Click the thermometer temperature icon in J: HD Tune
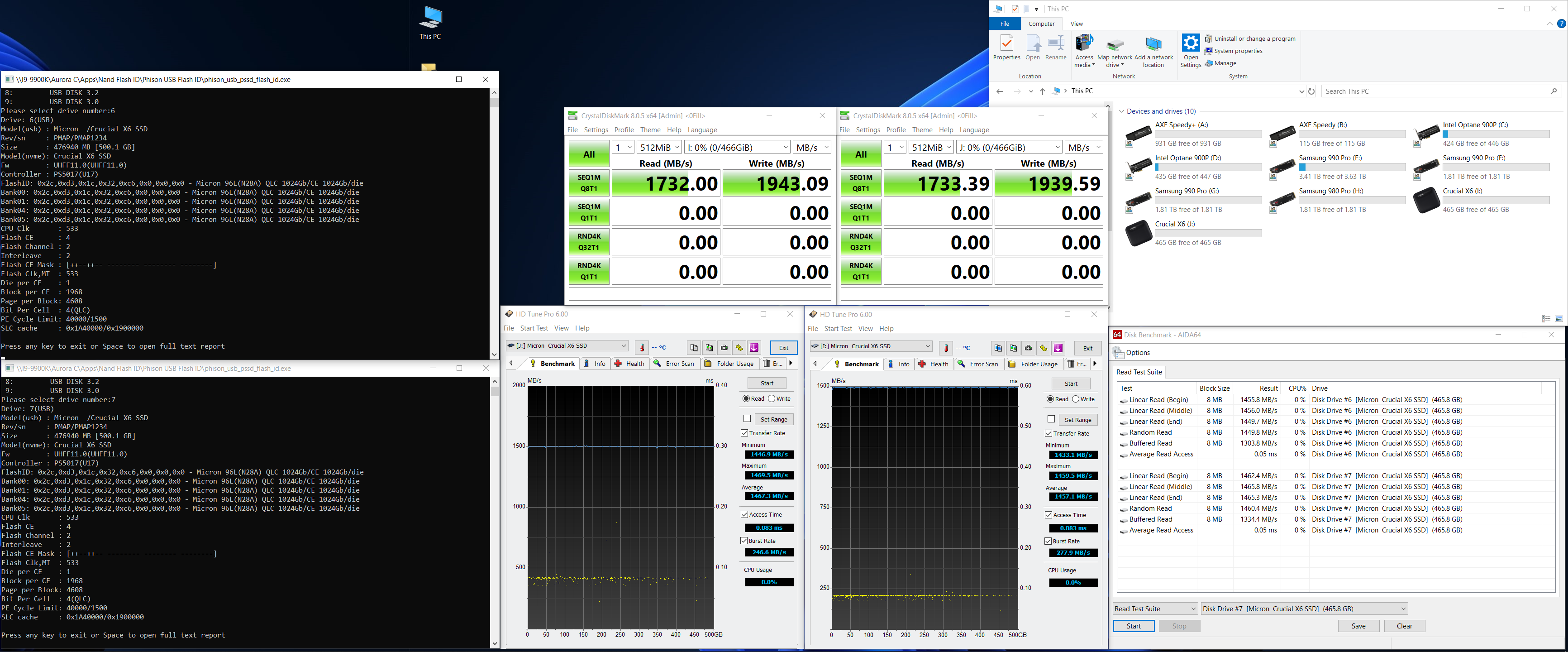This screenshot has height=652, width=1568. click(x=642, y=348)
